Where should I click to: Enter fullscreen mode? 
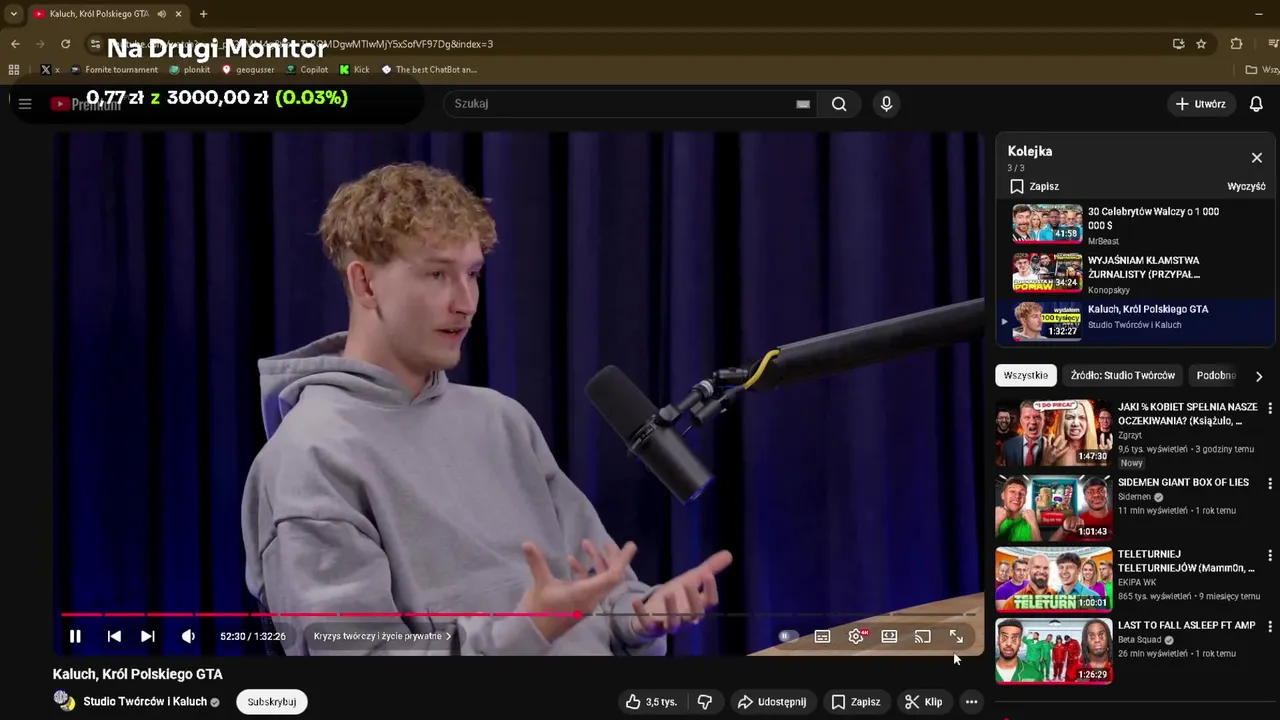pos(956,636)
